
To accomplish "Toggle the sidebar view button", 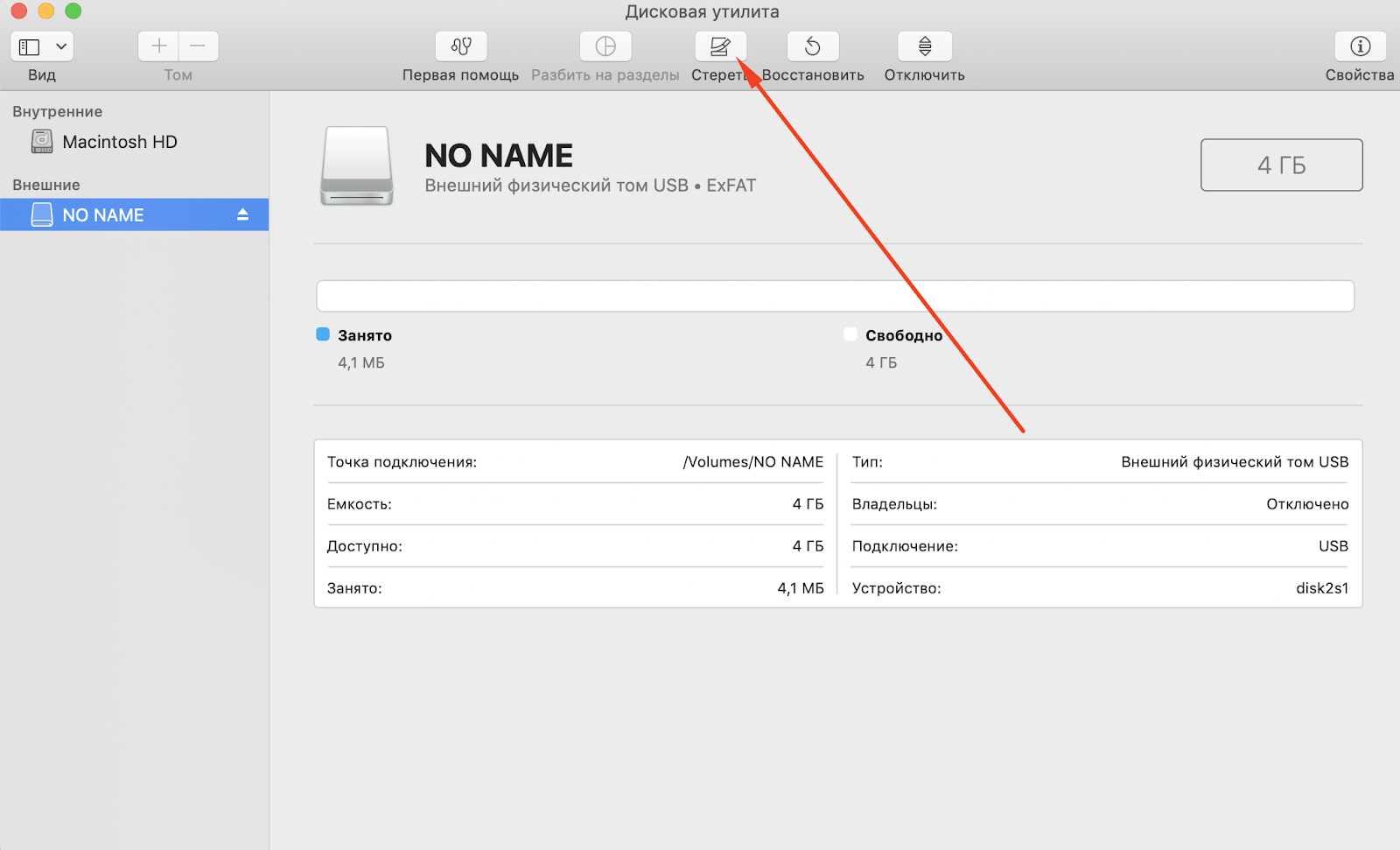I will (x=30, y=46).
